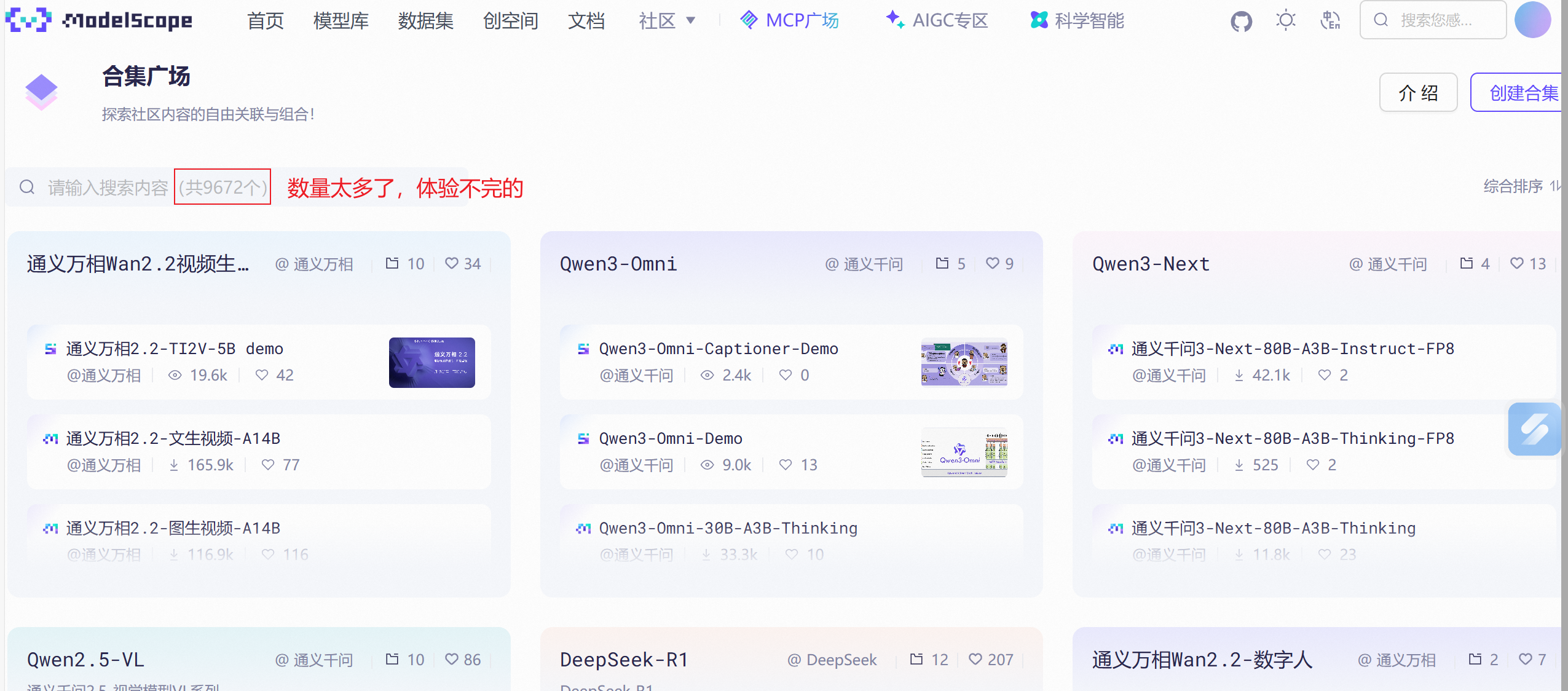Click the floating blue assistant icon
The width and height of the screenshot is (1568, 691).
click(x=1534, y=429)
